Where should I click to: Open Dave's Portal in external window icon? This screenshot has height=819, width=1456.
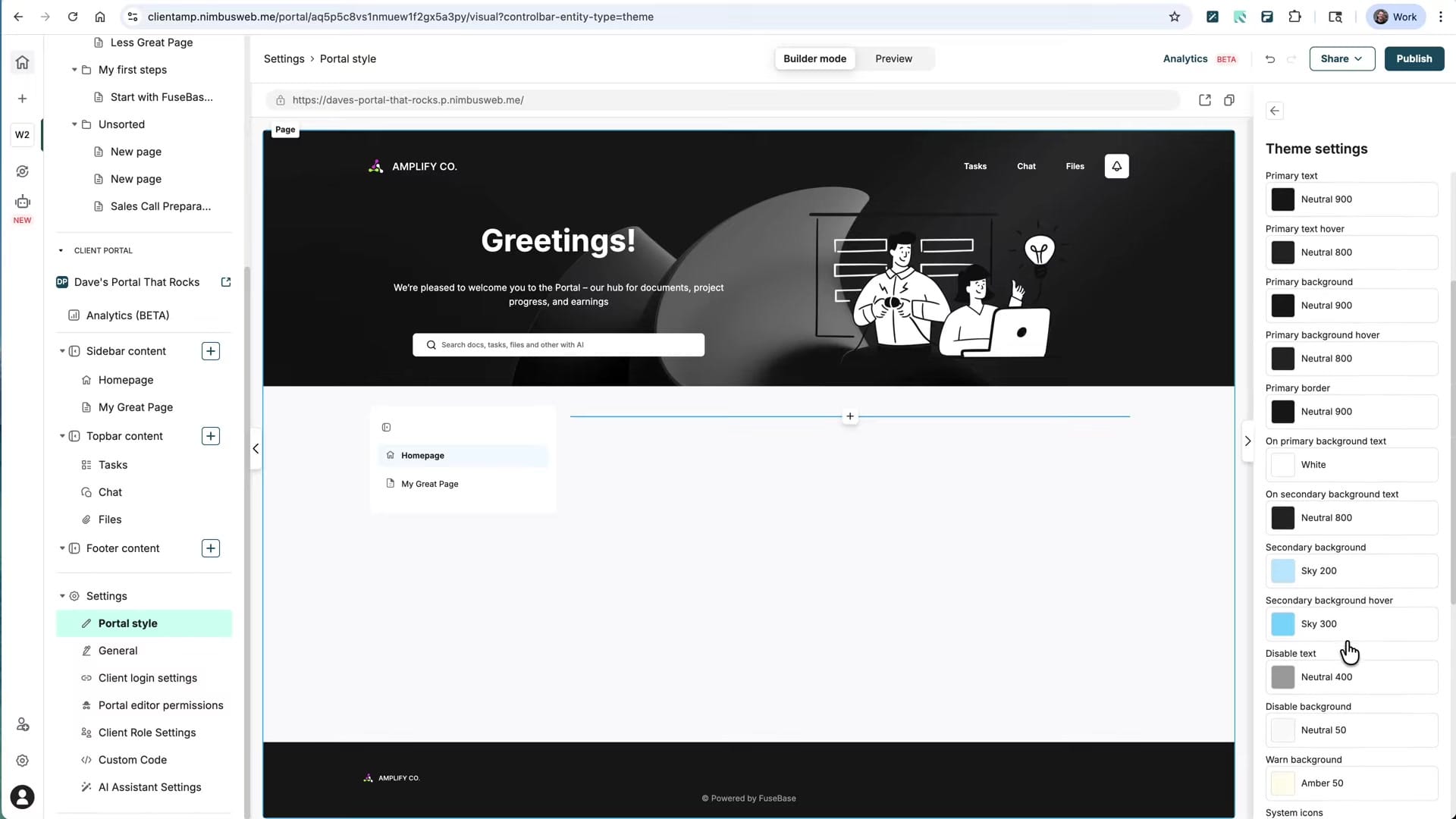[225, 282]
